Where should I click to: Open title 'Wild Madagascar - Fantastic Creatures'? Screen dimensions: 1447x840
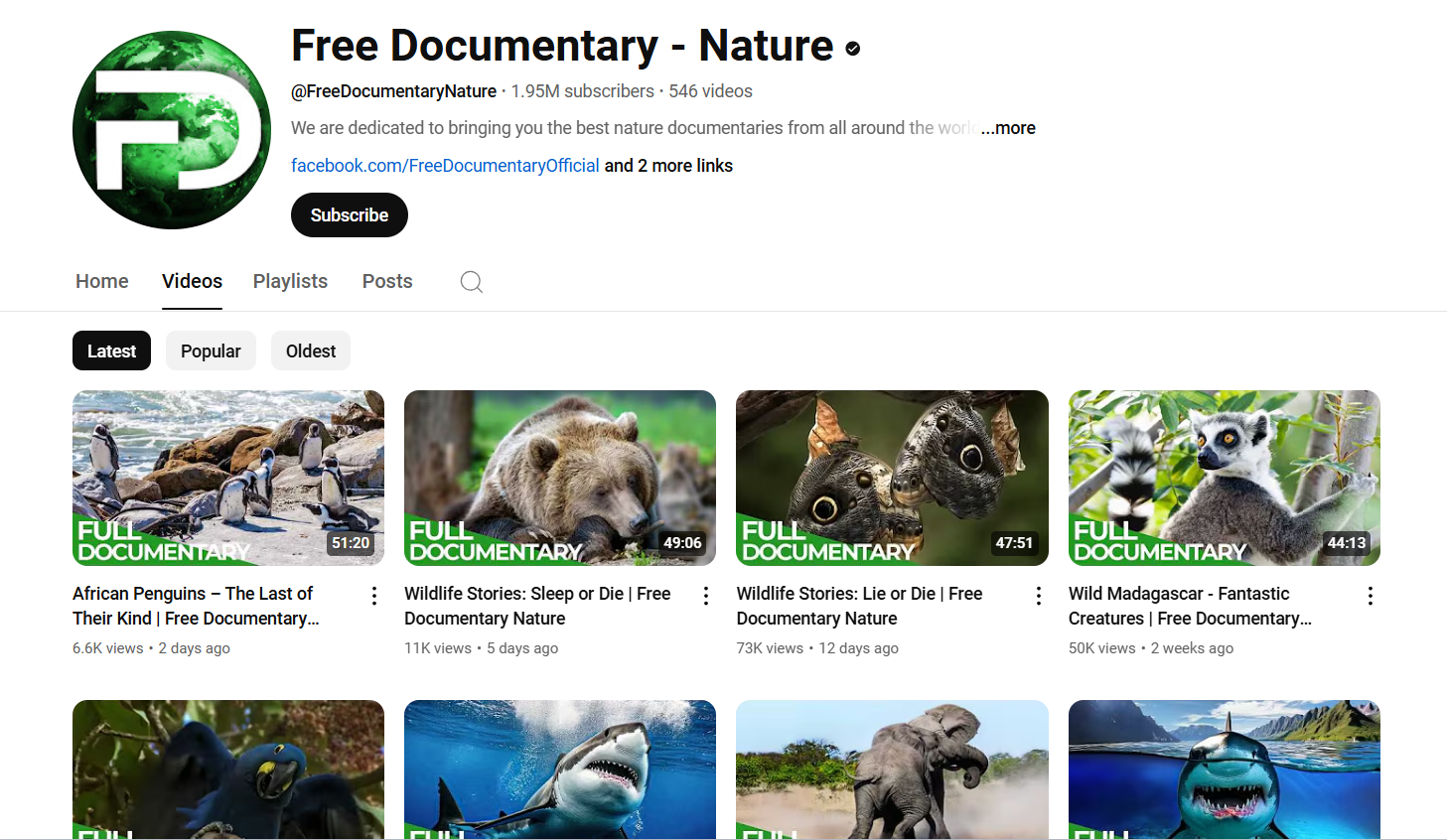point(1190,606)
